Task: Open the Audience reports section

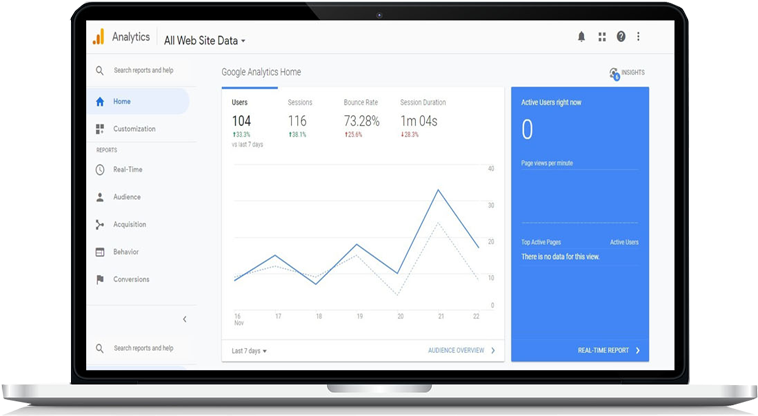Action: click(x=127, y=197)
